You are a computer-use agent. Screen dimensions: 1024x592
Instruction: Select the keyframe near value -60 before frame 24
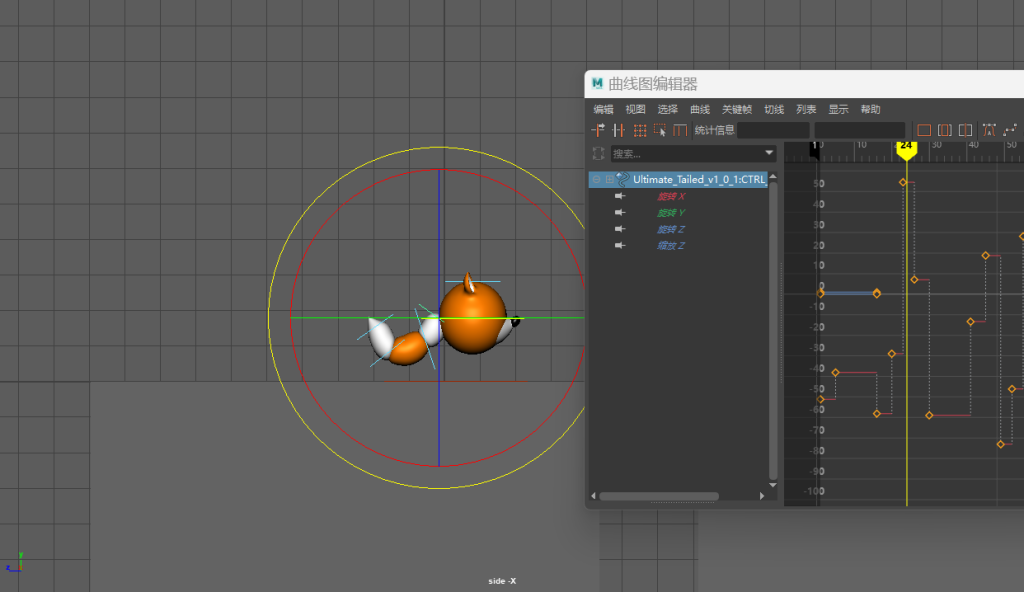point(877,414)
